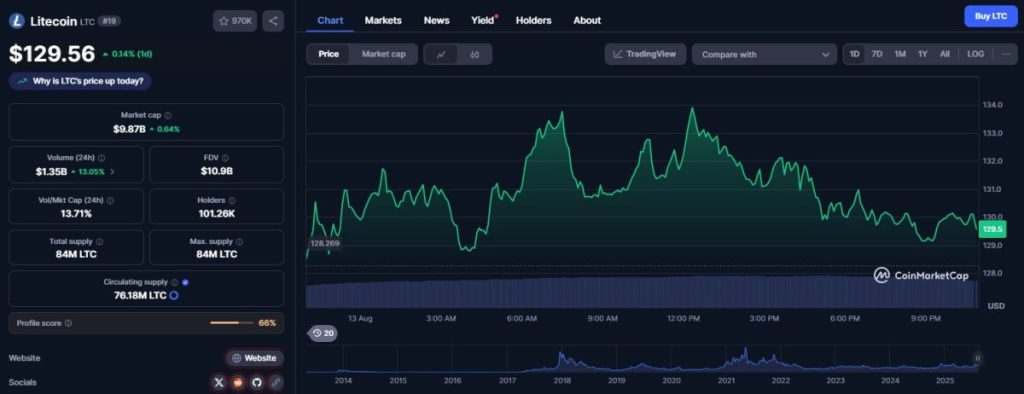Open the X (Twitter) social link
1024x394 pixels.
click(219, 382)
